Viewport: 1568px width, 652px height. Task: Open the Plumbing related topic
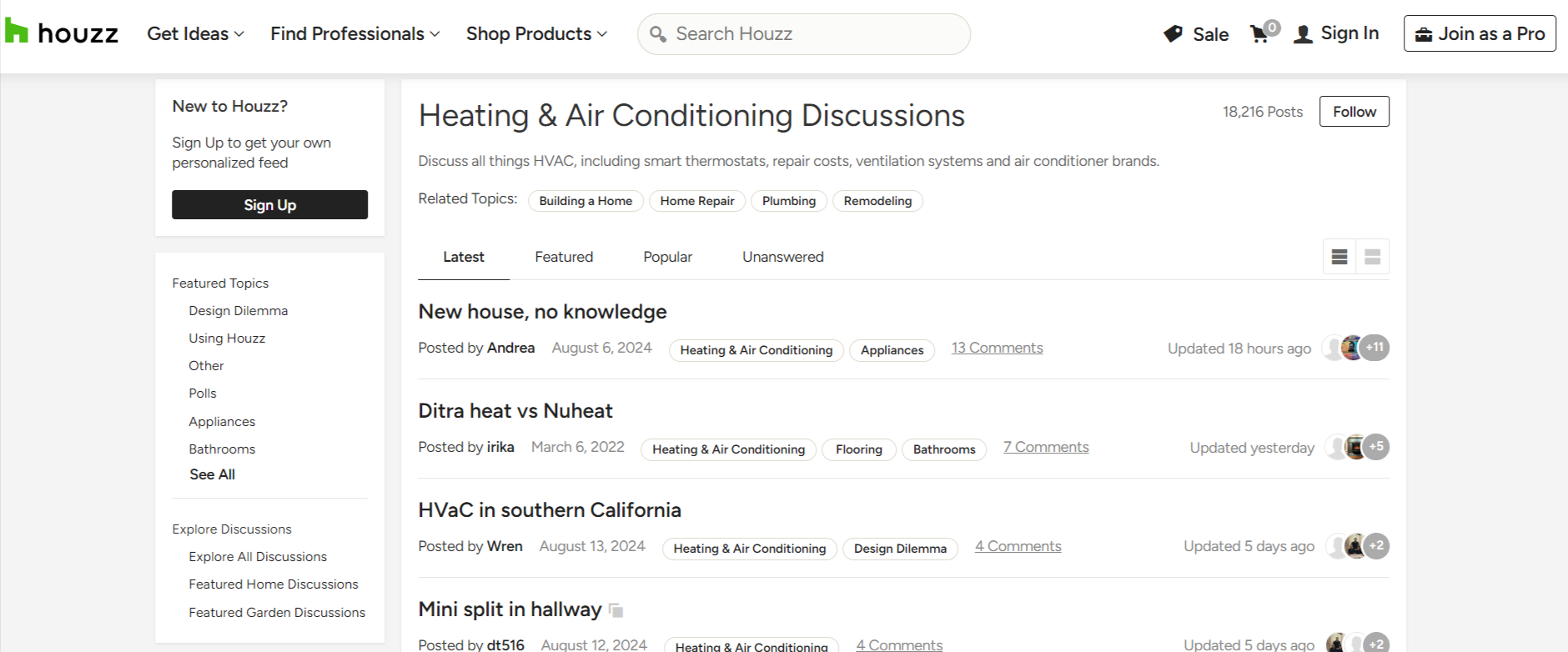tap(789, 201)
